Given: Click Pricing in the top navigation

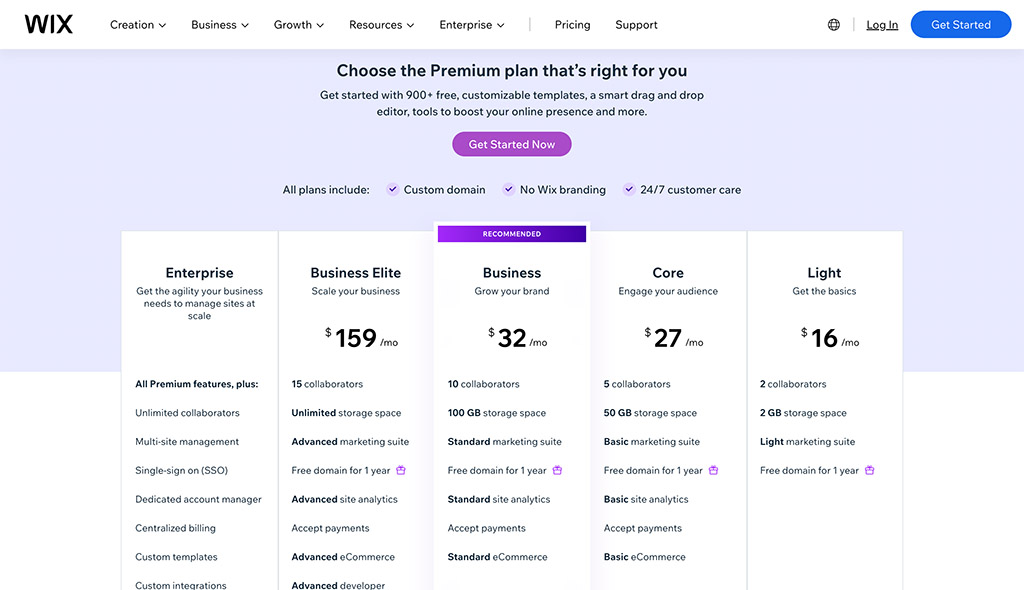Looking at the screenshot, I should [x=572, y=24].
